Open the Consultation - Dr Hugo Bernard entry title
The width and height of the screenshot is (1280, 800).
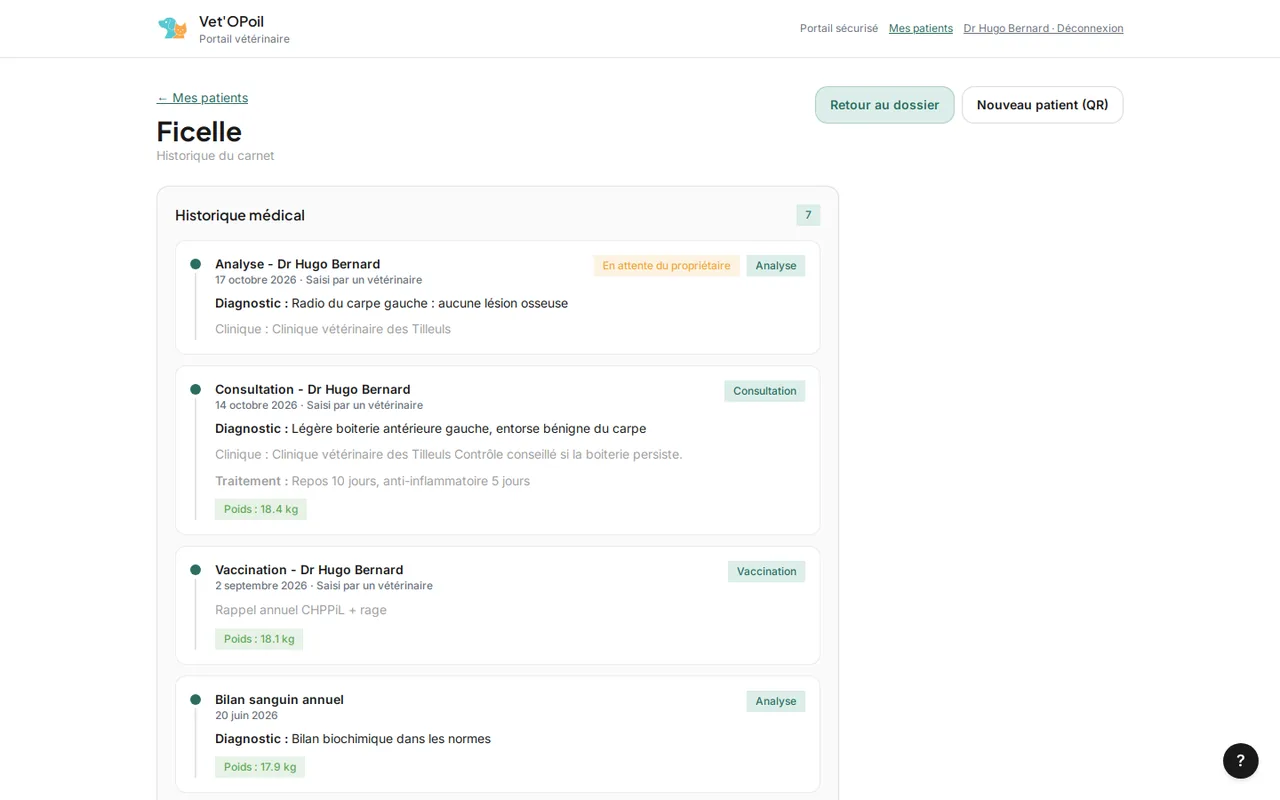tap(313, 389)
